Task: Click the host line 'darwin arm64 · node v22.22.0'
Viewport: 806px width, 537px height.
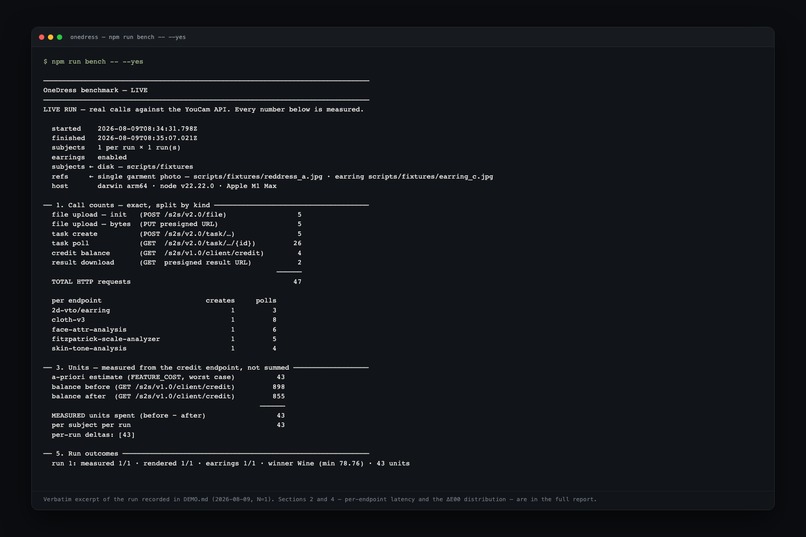Action: pyautogui.click(x=164, y=186)
